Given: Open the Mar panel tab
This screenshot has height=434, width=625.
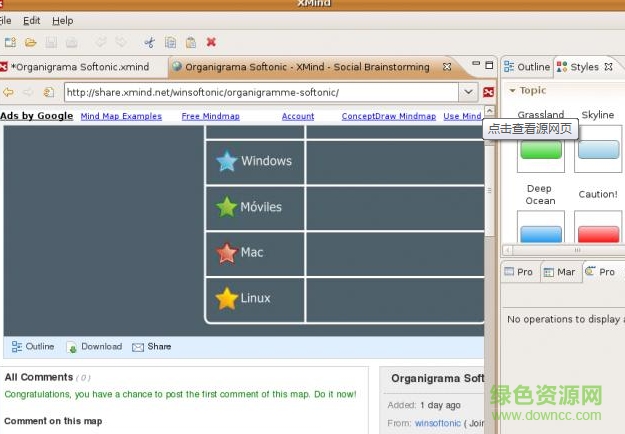Looking at the screenshot, I should pos(560,272).
